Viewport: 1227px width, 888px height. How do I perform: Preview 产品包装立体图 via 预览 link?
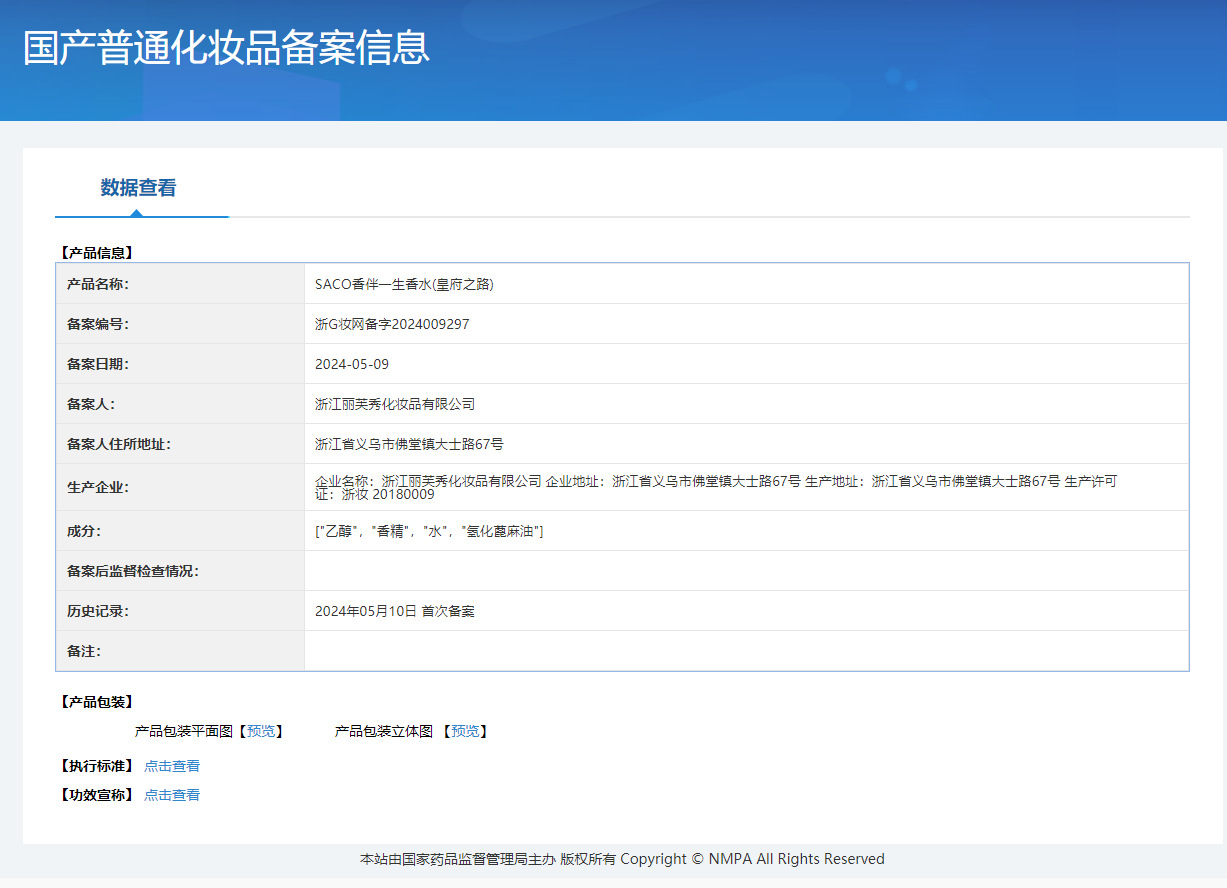(x=465, y=731)
